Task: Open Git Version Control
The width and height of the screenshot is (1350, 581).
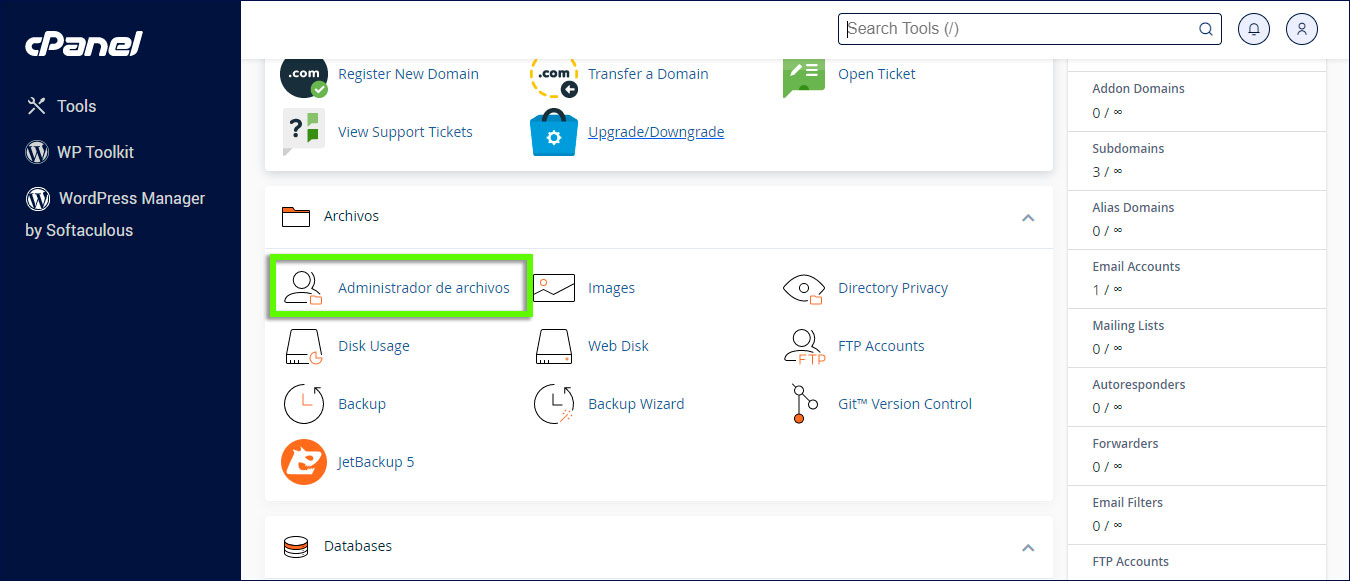Action: (x=904, y=404)
